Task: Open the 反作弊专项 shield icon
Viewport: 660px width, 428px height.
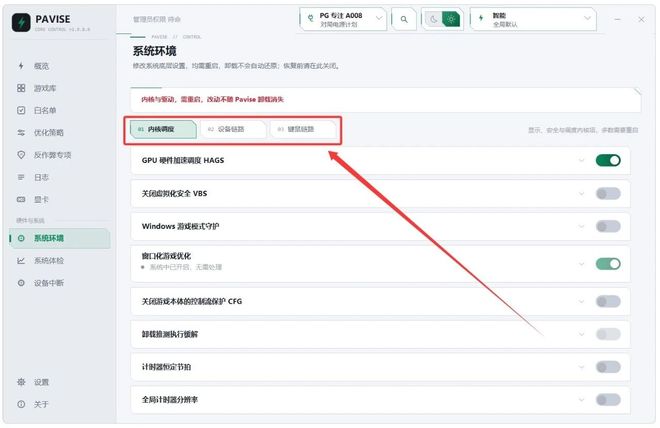Action: click(x=21, y=155)
